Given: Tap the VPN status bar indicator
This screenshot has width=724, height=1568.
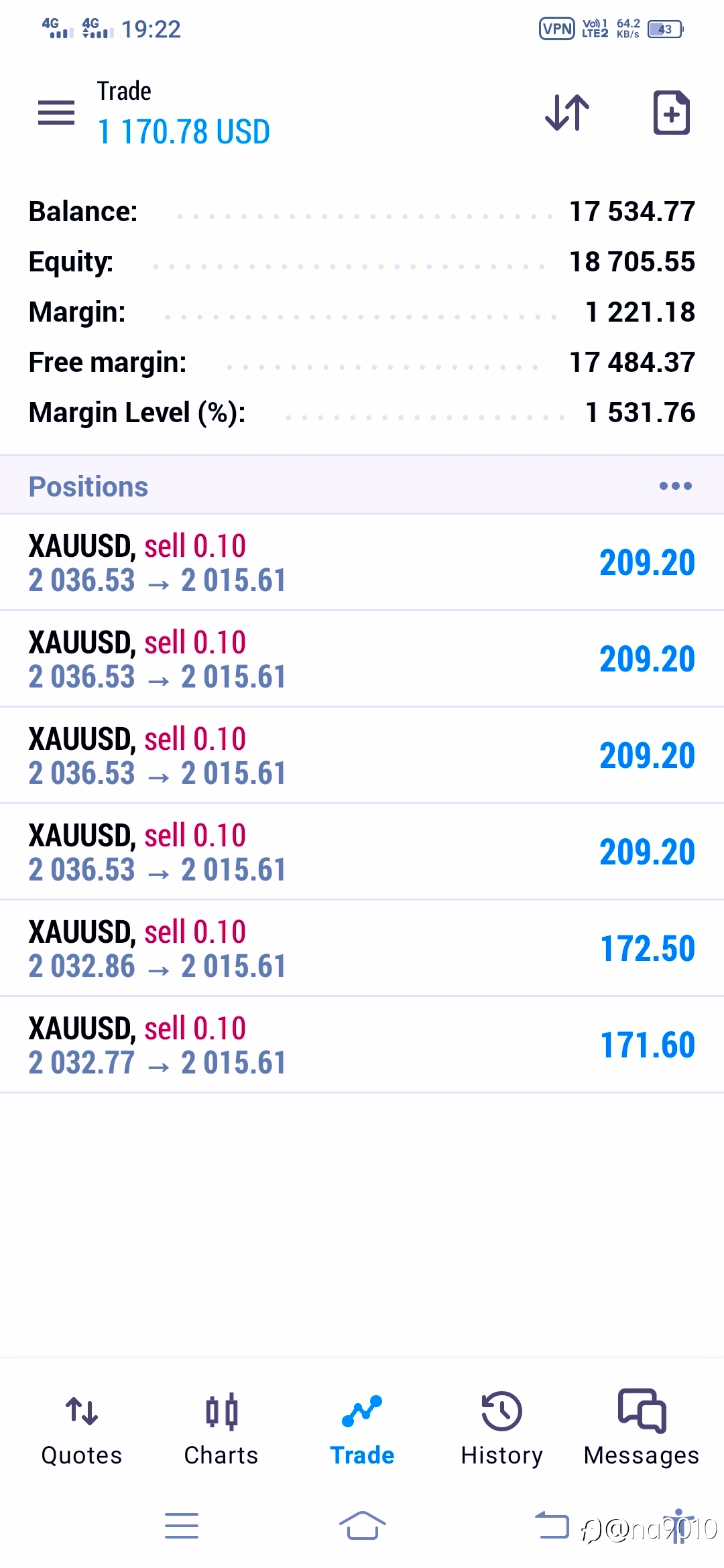Looking at the screenshot, I should (x=557, y=29).
